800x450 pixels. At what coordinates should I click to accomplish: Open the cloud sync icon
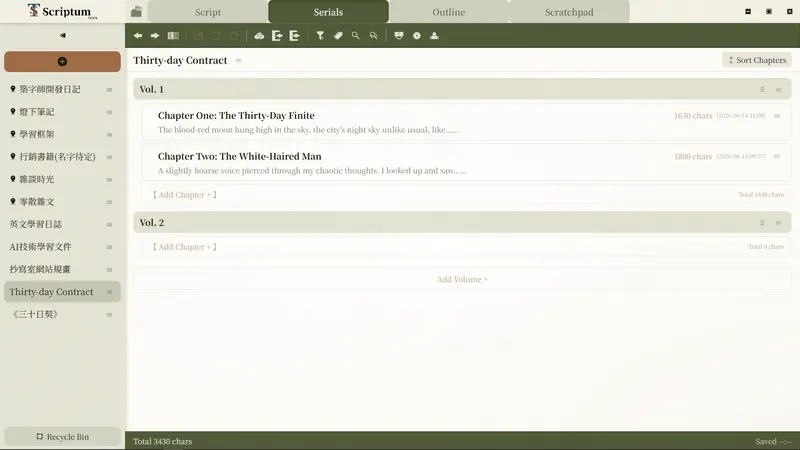(259, 36)
